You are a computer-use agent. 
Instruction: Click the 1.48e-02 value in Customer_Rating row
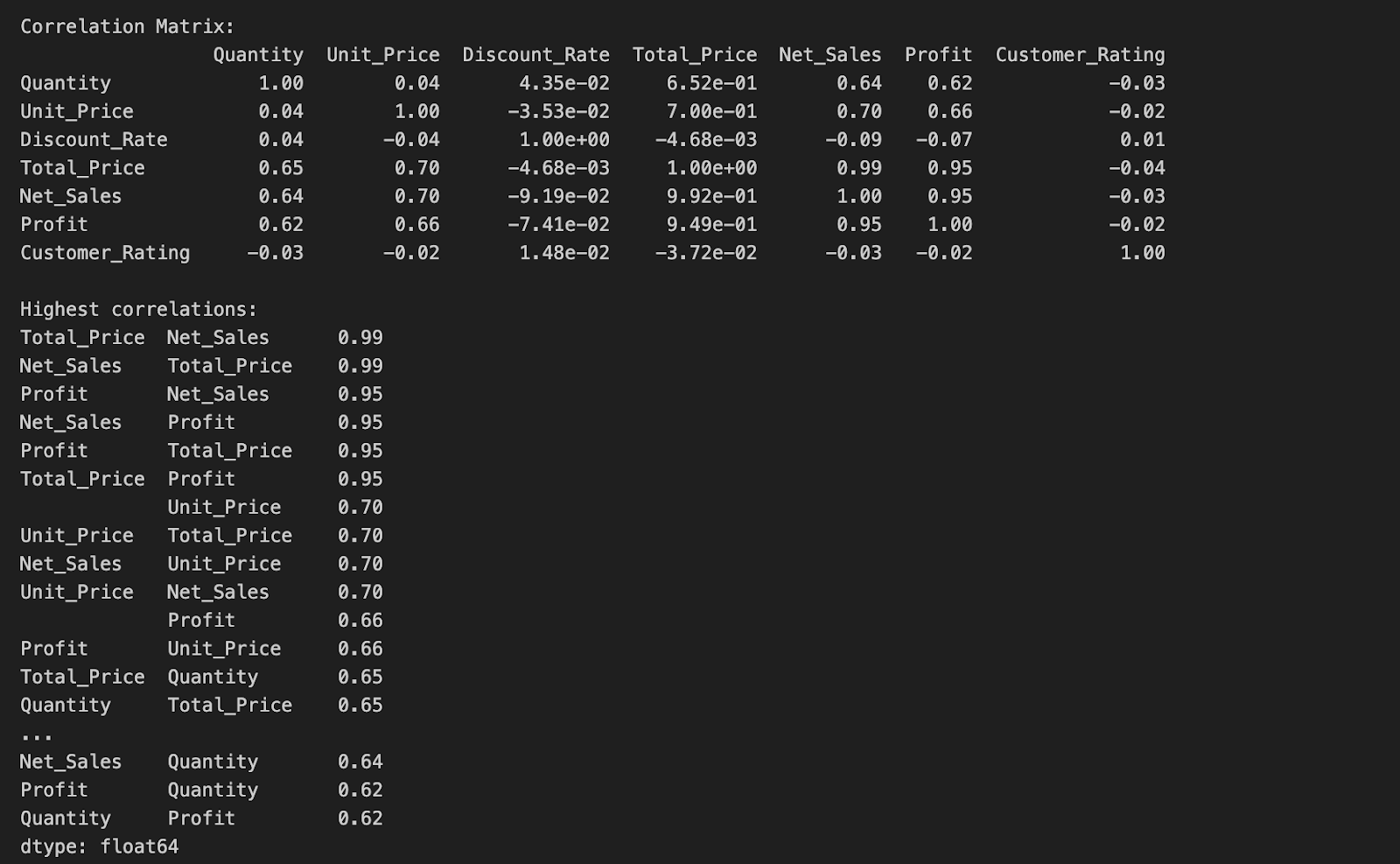tap(564, 253)
